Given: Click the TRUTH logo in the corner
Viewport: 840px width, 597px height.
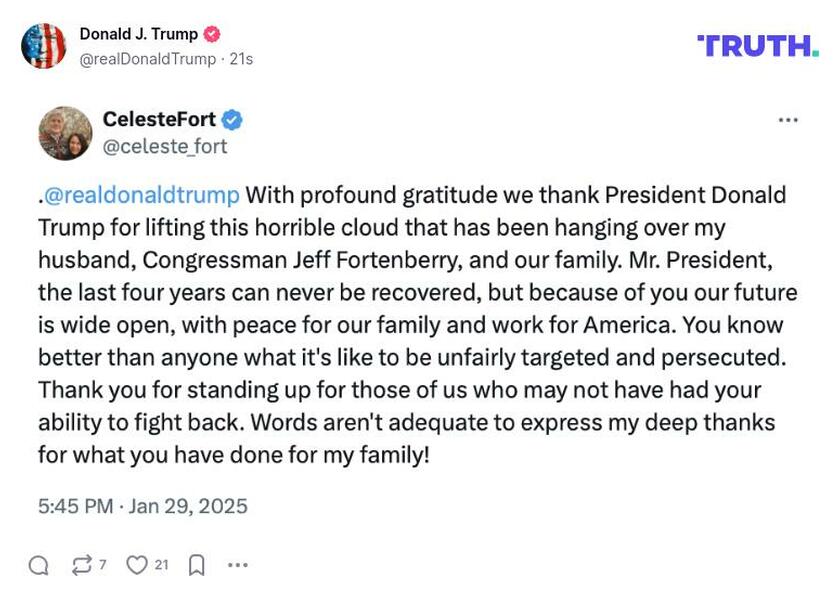Looking at the screenshot, I should [x=759, y=44].
